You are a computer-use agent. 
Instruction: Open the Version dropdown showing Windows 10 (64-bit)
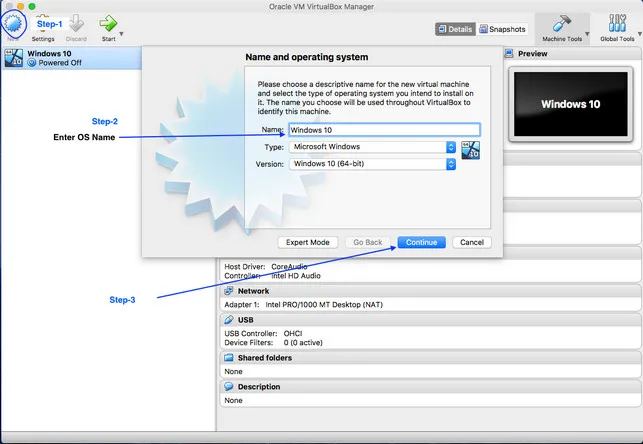(x=372, y=164)
